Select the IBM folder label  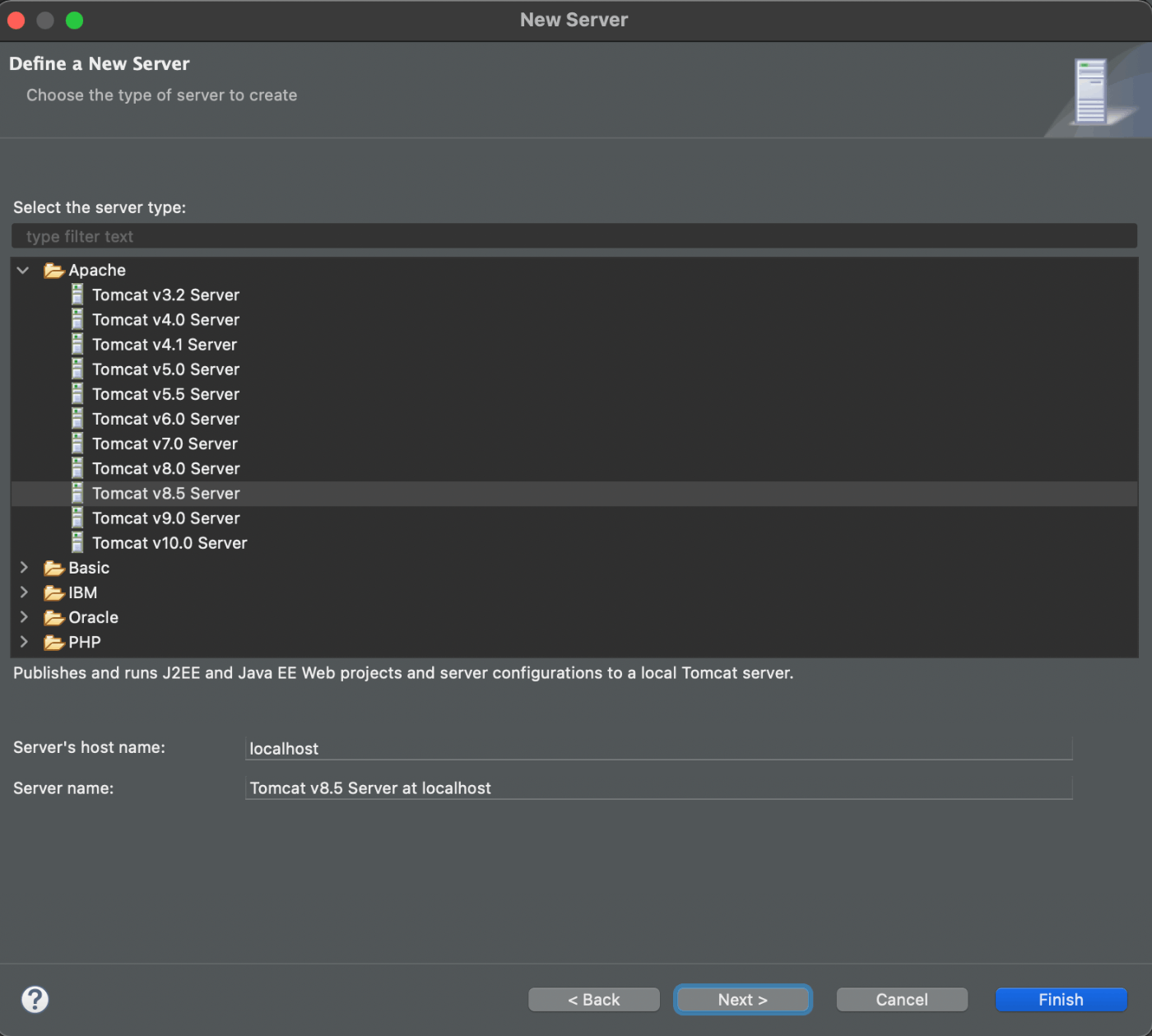pos(83,592)
